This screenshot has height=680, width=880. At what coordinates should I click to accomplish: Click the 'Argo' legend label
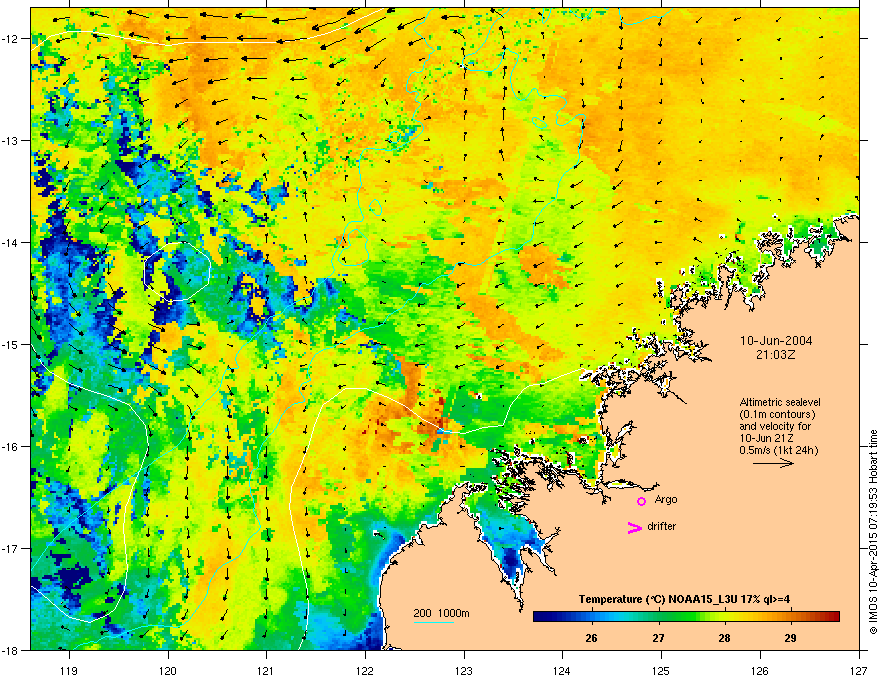(x=666, y=499)
